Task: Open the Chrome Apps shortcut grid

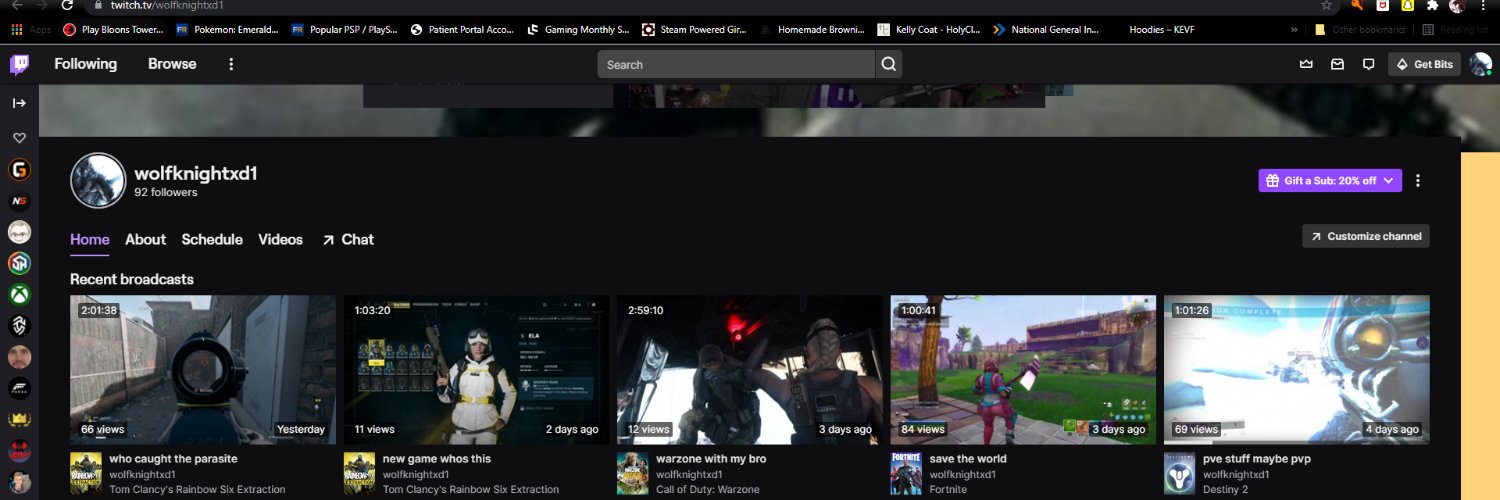Action: [30, 30]
